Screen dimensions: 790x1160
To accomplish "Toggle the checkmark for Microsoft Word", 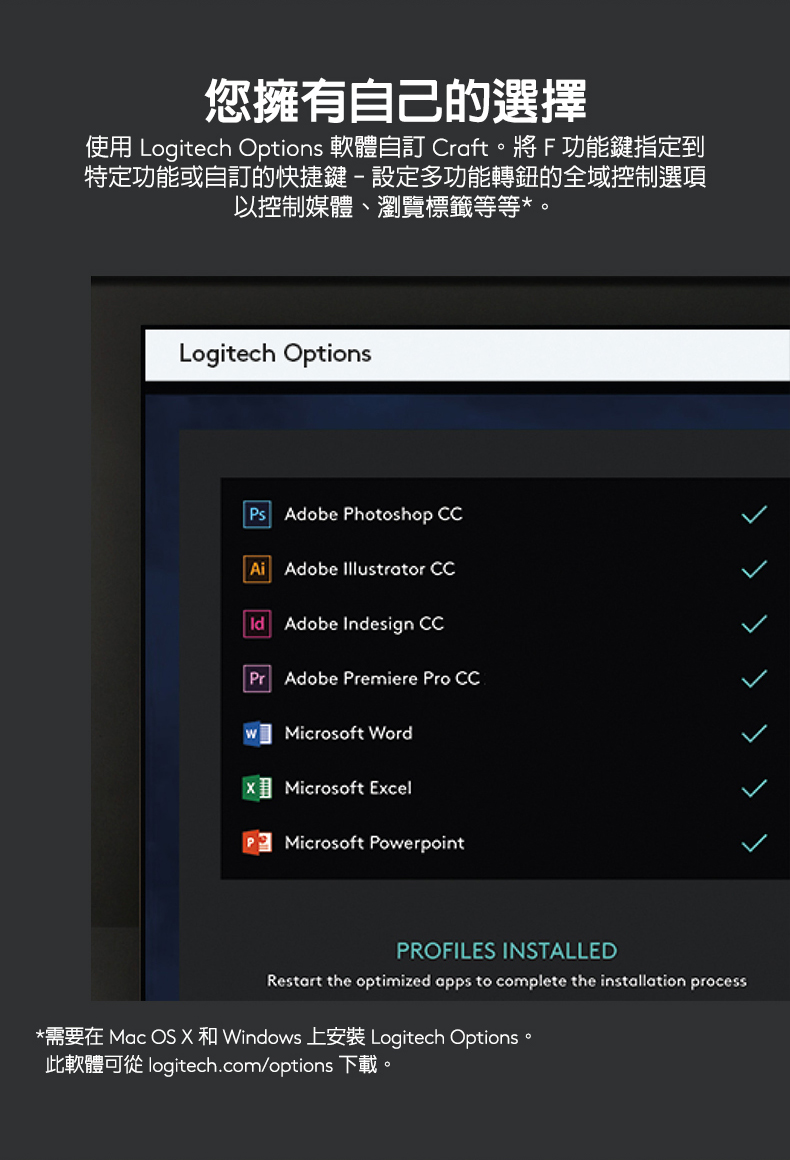I will [x=754, y=733].
